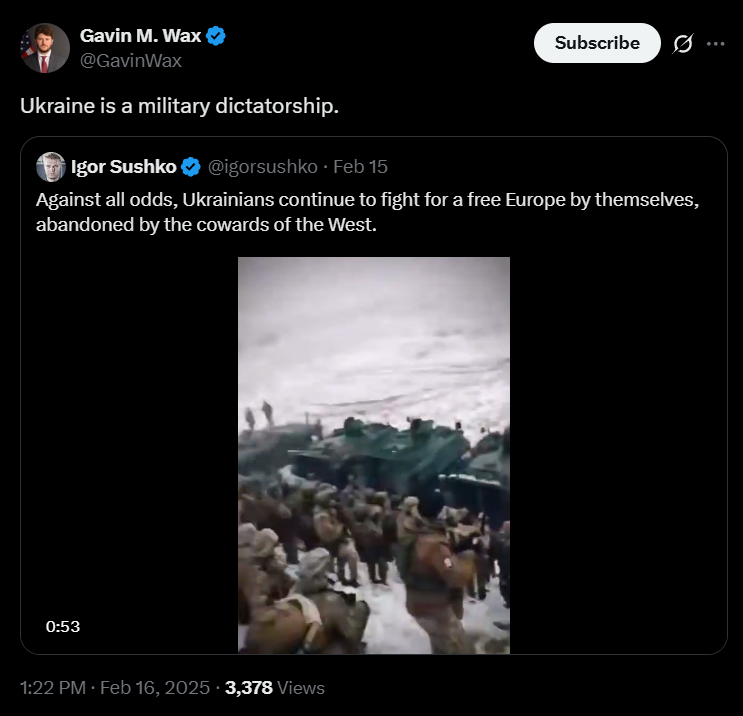Click the Views label beside the count

point(302,688)
